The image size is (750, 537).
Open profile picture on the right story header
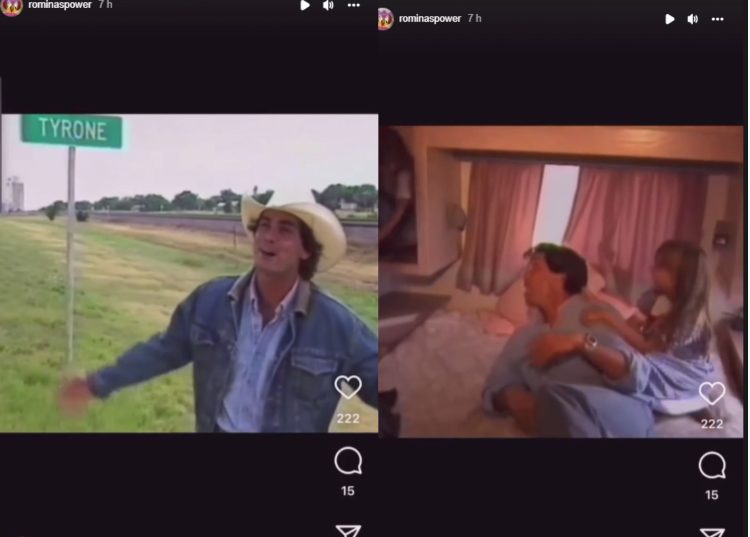(x=385, y=19)
